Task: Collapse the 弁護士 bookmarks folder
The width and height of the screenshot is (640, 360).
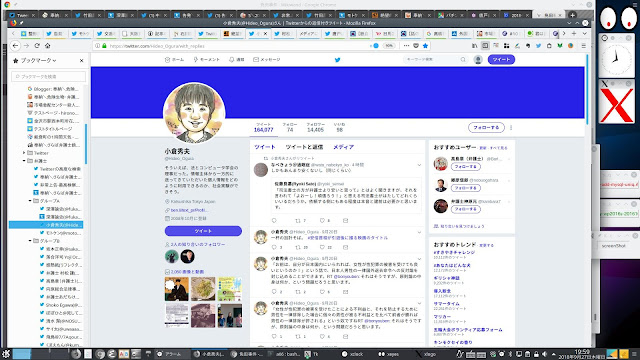Action: [24, 161]
